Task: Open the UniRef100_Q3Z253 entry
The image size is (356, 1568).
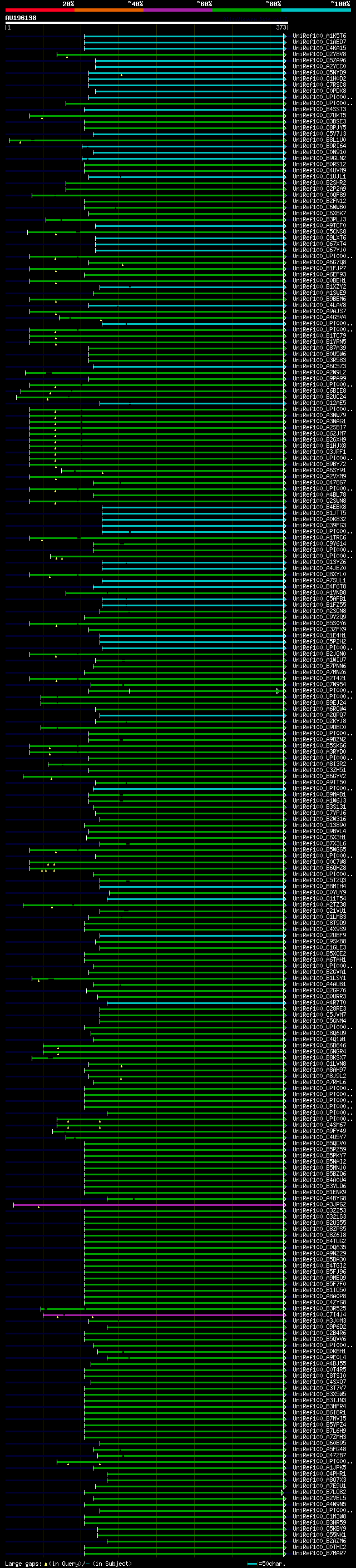Action: point(319,1211)
